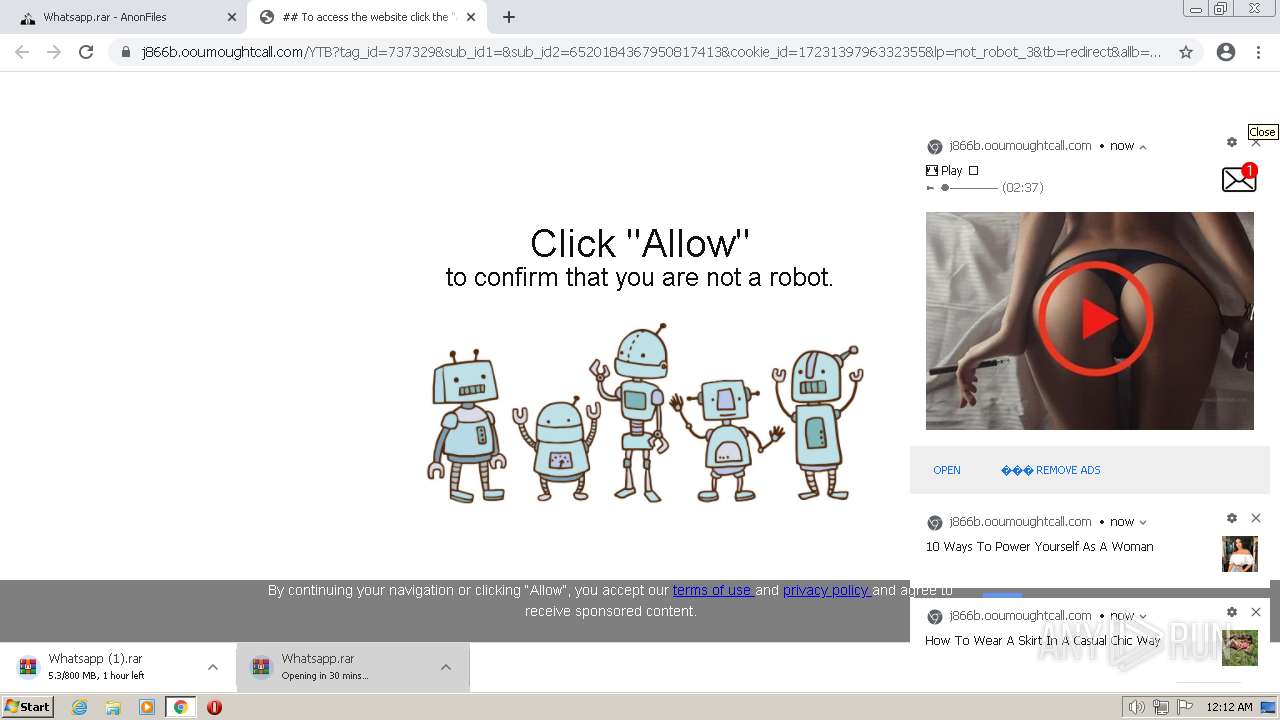The height and width of the screenshot is (720, 1280).
Task: Open options for Whatsapp (1).rar download
Action: [x=213, y=667]
